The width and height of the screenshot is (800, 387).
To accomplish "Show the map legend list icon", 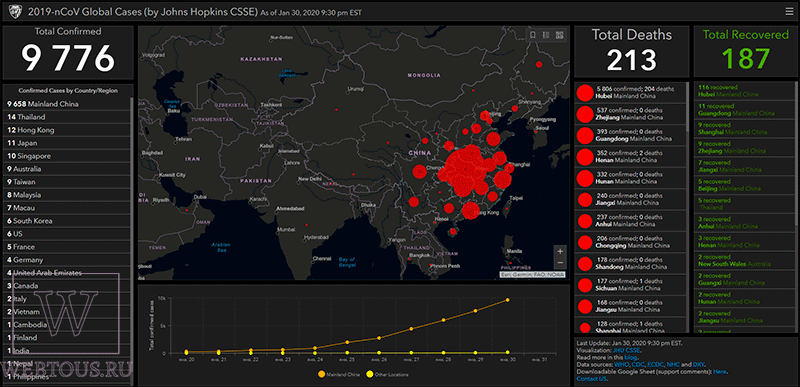I will tap(546, 35).
